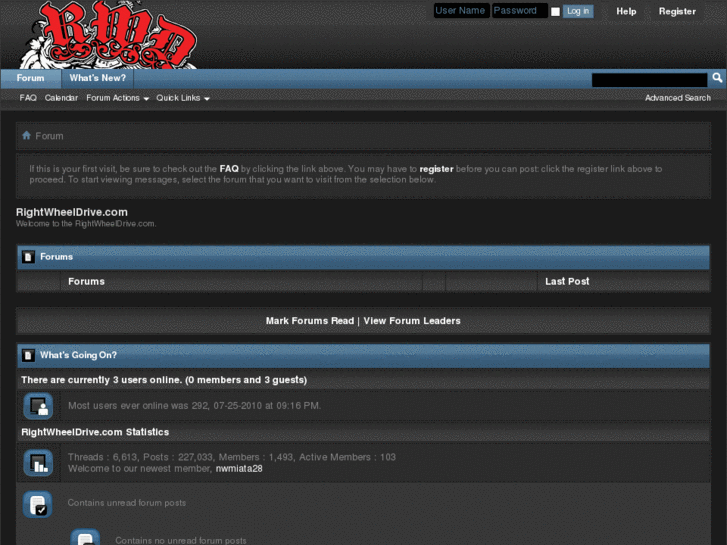This screenshot has width=727, height=545.
Task: Click View Forum Leaders
Action: [x=412, y=321]
